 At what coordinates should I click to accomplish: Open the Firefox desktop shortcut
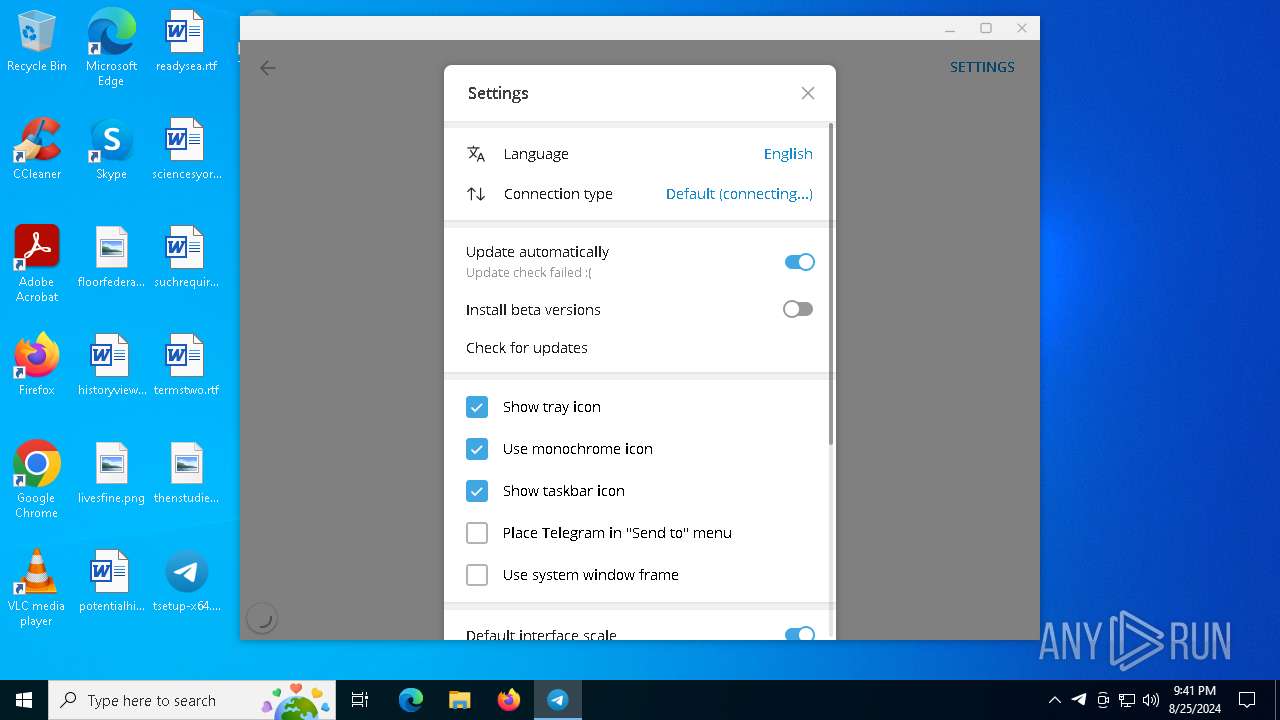click(37, 366)
